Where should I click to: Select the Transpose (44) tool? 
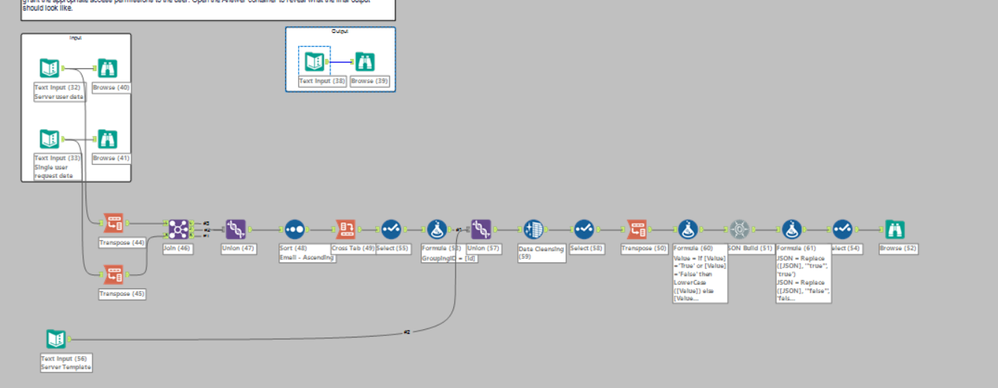(x=114, y=223)
